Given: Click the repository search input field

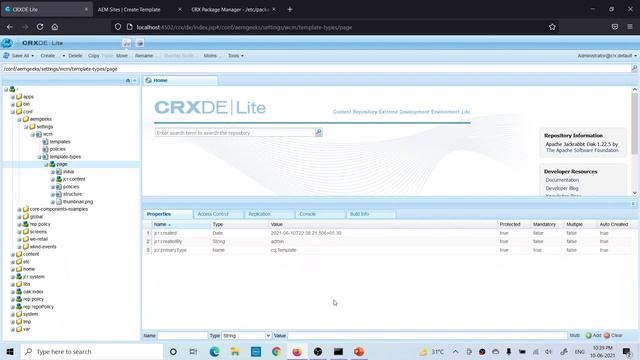Looking at the screenshot, I should tap(235, 133).
